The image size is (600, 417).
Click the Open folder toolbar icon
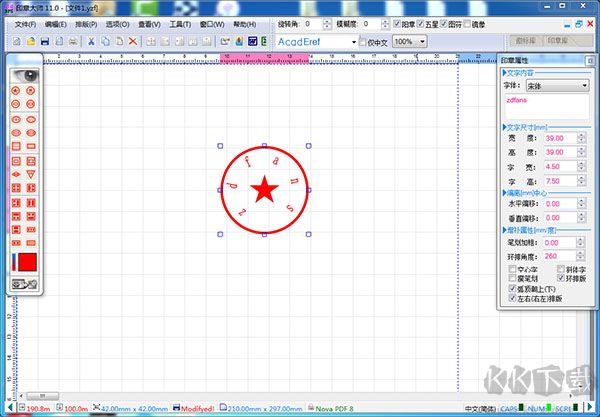[31, 41]
